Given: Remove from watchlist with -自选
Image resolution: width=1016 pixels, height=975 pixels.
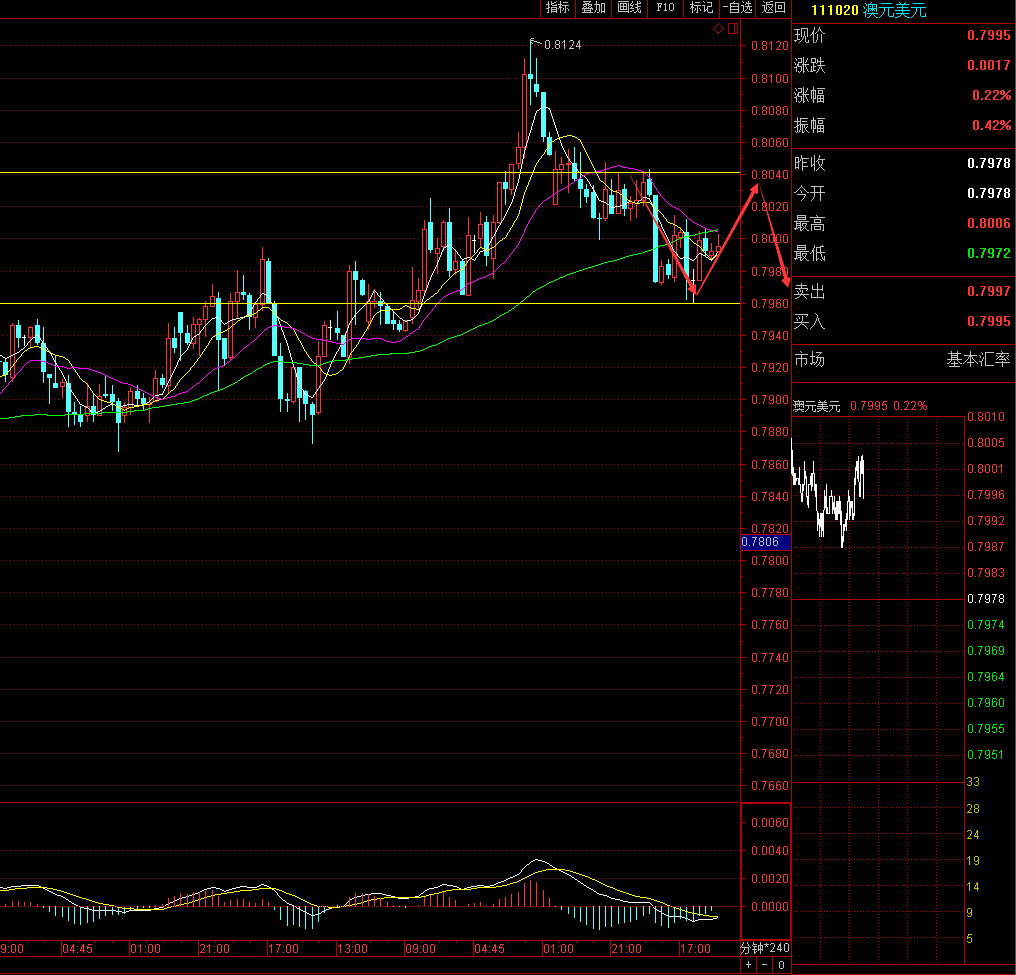Looking at the screenshot, I should [737, 8].
